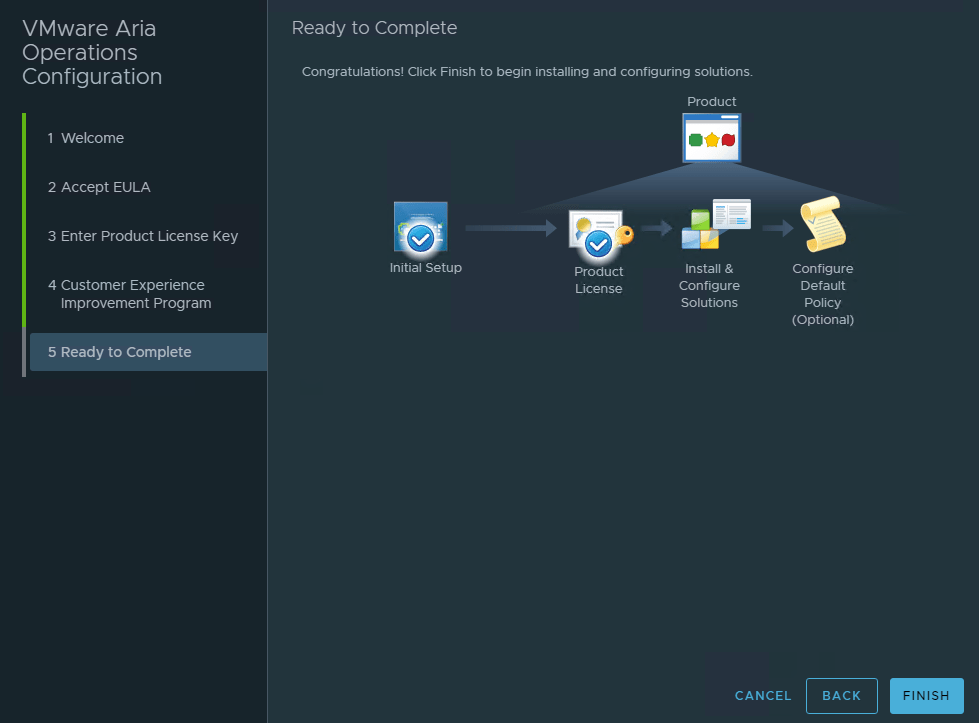
Task: Click the "Initial Setup" text label
Action: [x=426, y=268]
